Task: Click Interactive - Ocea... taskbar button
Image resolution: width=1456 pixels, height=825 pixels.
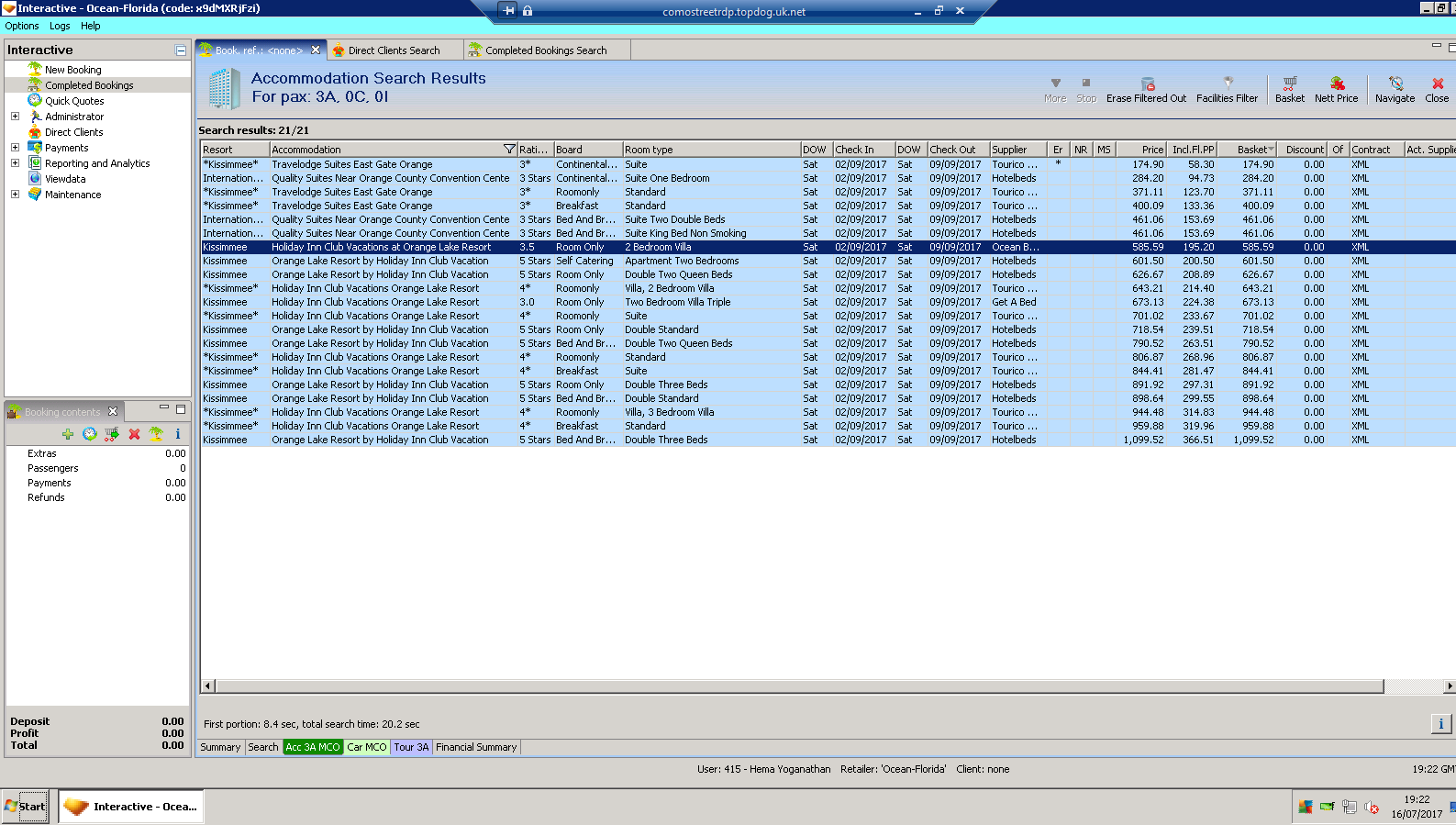Action: coord(131,807)
